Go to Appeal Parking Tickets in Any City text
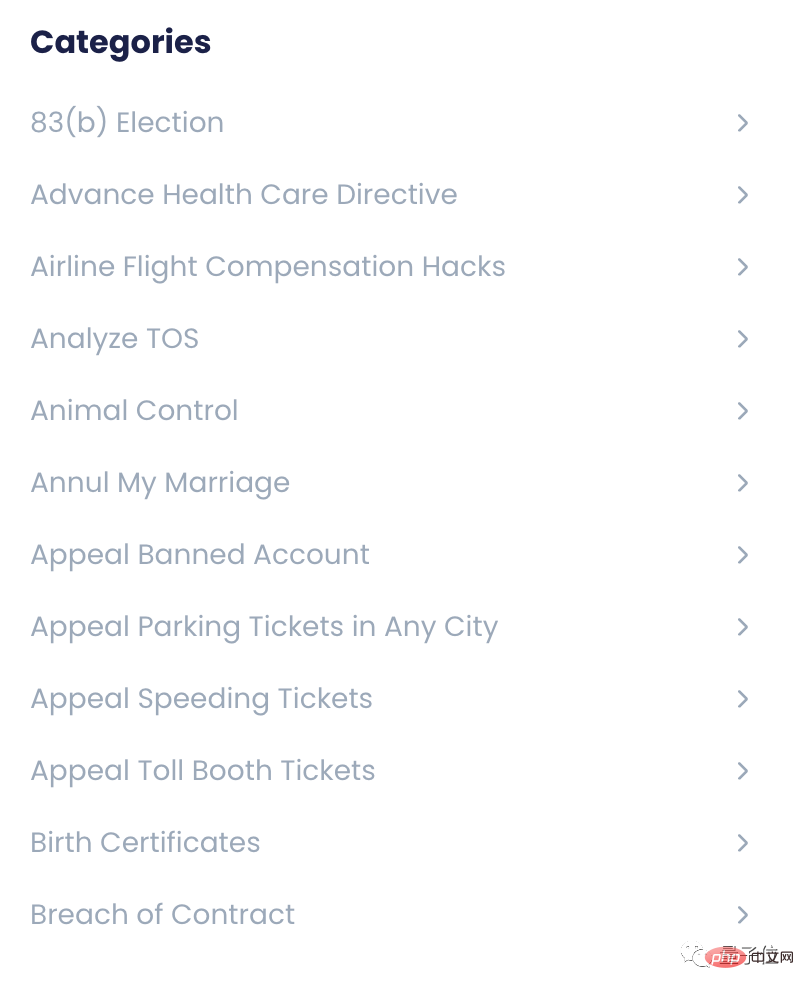This screenshot has width=804, height=990. pyautogui.click(x=264, y=627)
